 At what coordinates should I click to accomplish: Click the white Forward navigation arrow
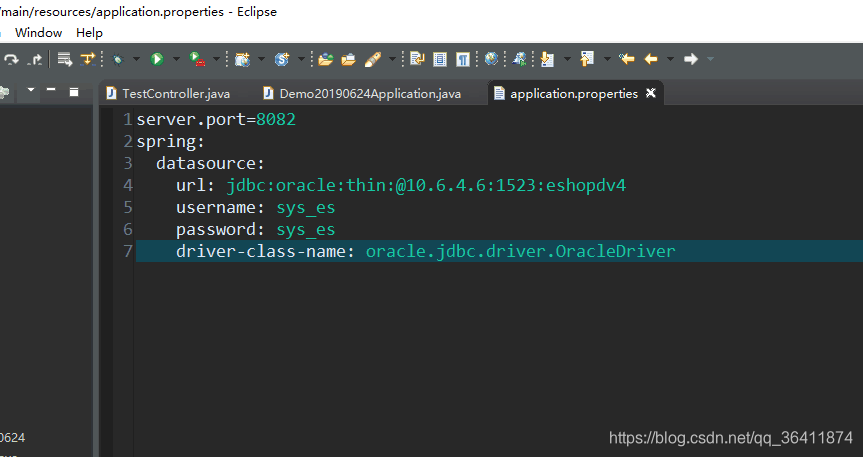(691, 59)
